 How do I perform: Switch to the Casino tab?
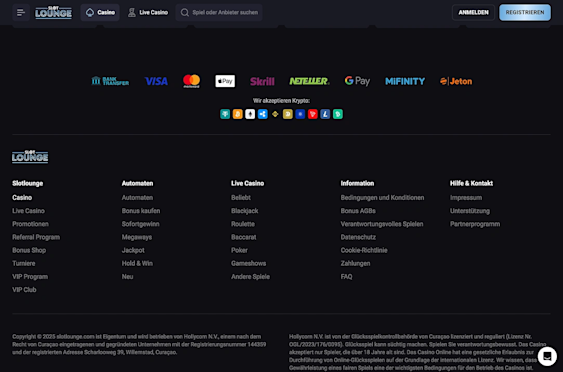(x=100, y=13)
